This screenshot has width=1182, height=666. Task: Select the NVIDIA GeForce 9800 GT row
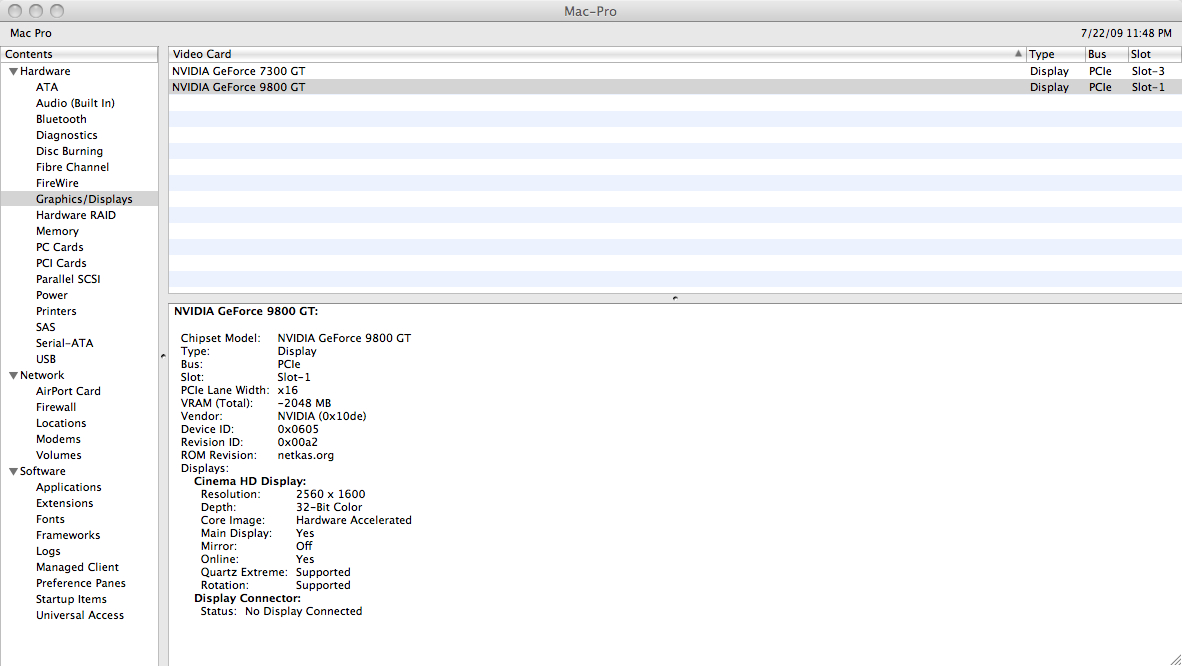pos(675,87)
